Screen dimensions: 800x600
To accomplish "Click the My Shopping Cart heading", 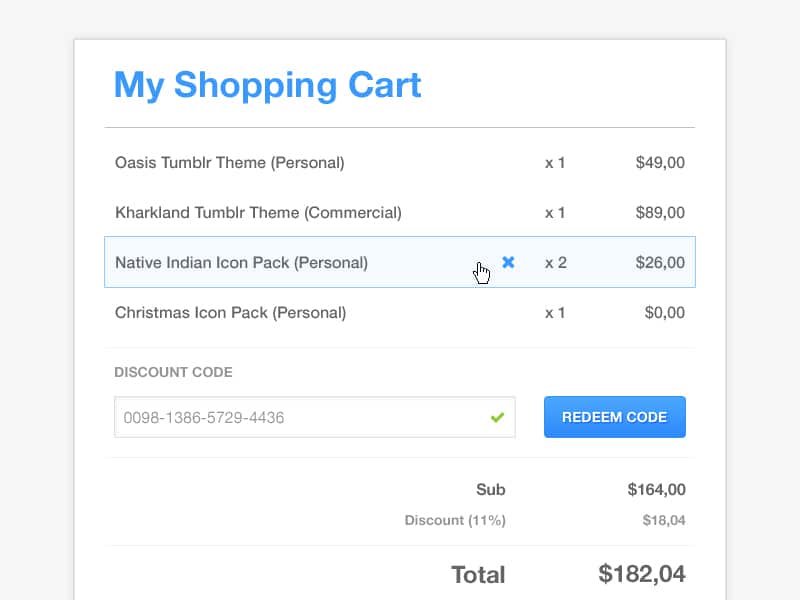I will (x=267, y=86).
